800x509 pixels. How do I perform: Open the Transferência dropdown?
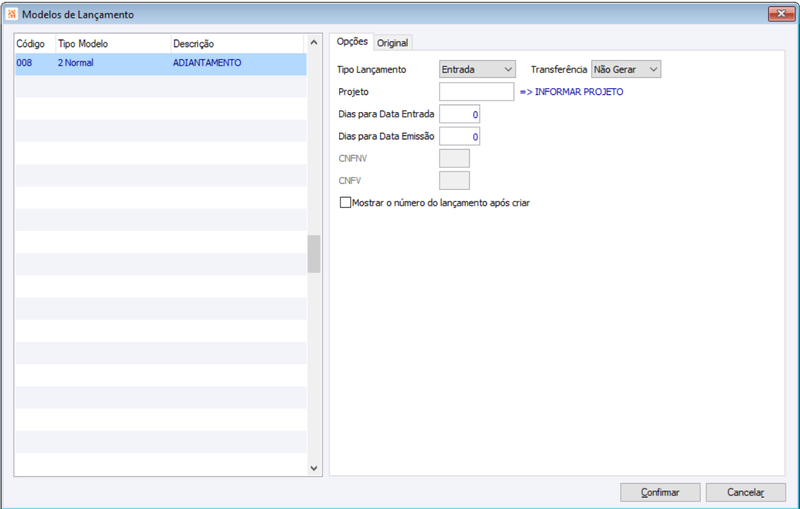click(626, 69)
